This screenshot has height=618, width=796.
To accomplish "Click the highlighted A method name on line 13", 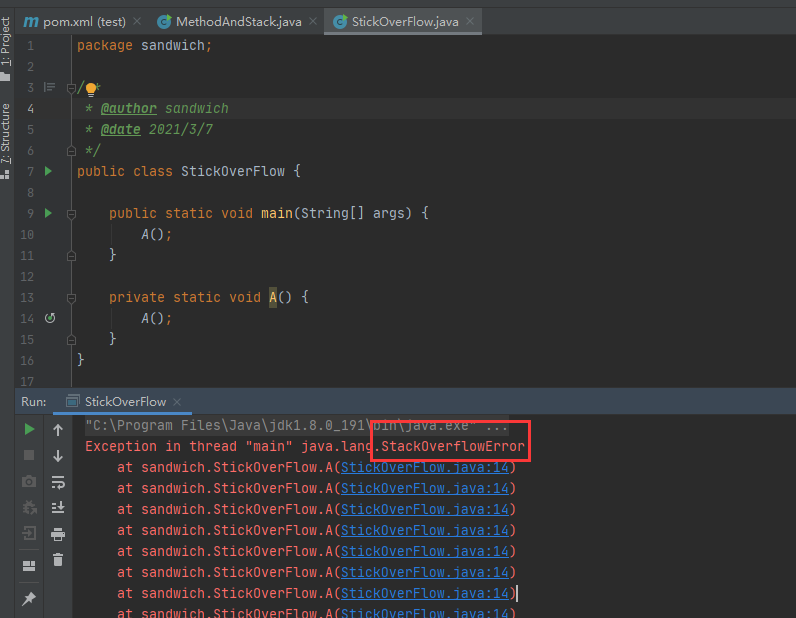I will (x=273, y=297).
